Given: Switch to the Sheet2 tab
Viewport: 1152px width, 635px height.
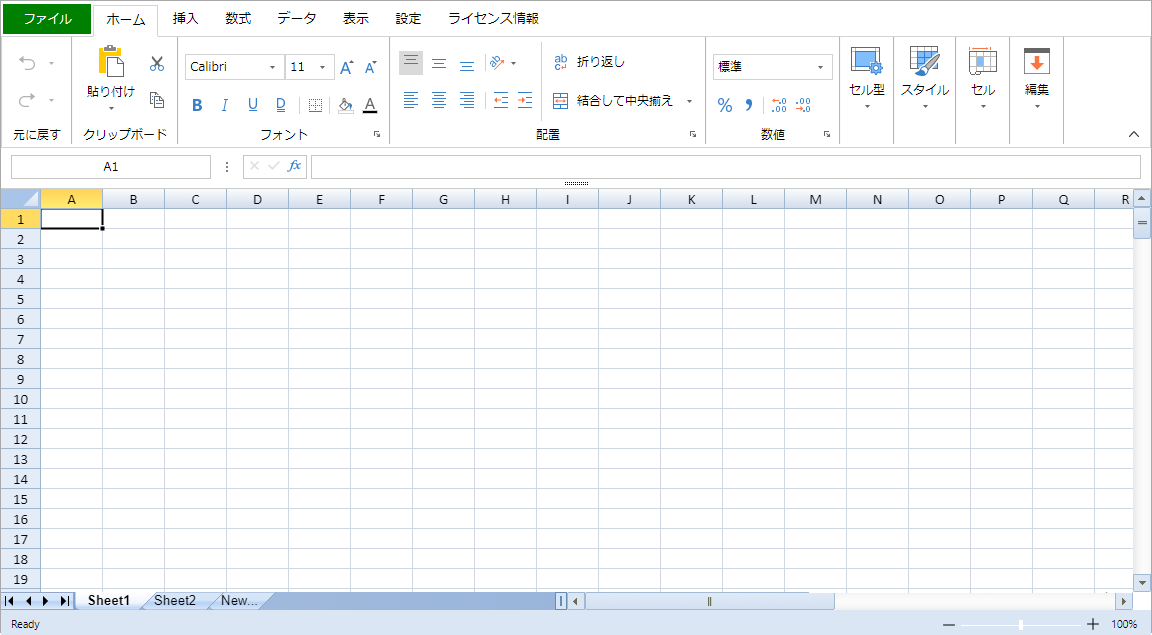Looking at the screenshot, I should tap(175, 600).
